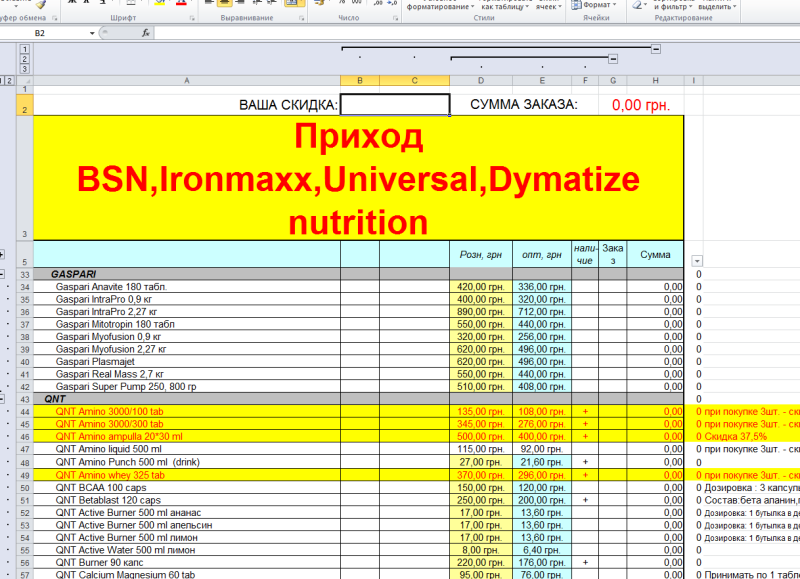Click the Select All corner triangle
800x579 pixels.
point(25,81)
